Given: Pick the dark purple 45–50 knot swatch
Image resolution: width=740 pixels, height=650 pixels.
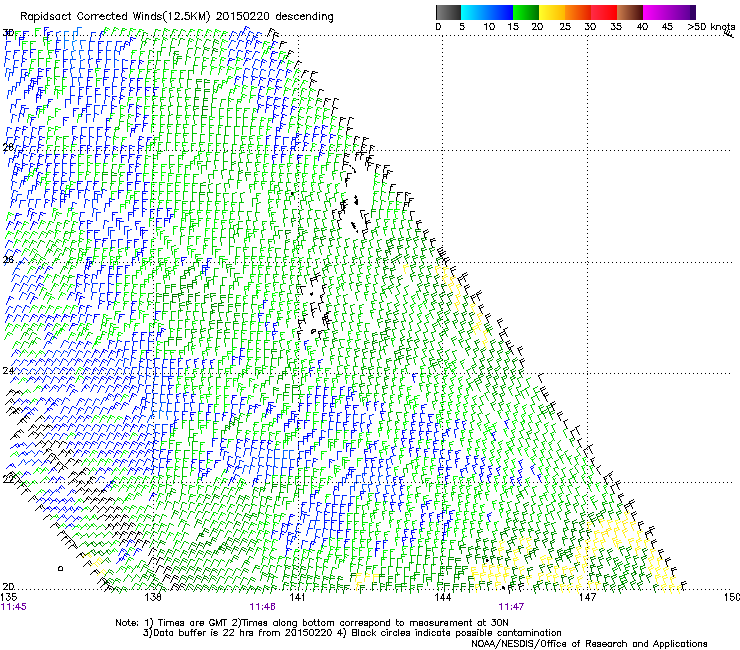Looking at the screenshot, I should 682,12.
